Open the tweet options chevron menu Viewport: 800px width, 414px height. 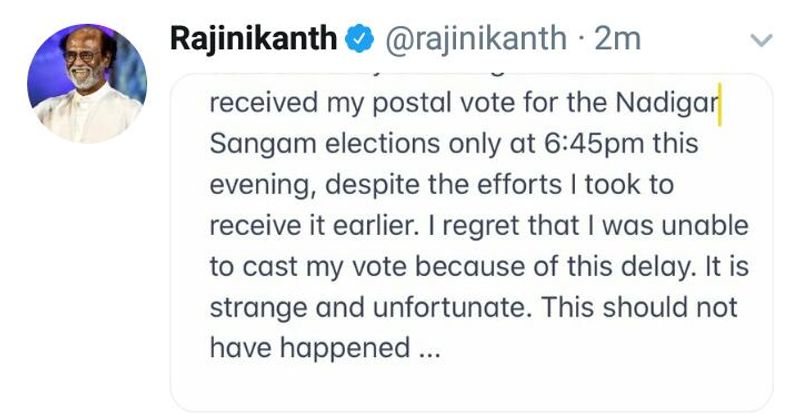tap(761, 41)
